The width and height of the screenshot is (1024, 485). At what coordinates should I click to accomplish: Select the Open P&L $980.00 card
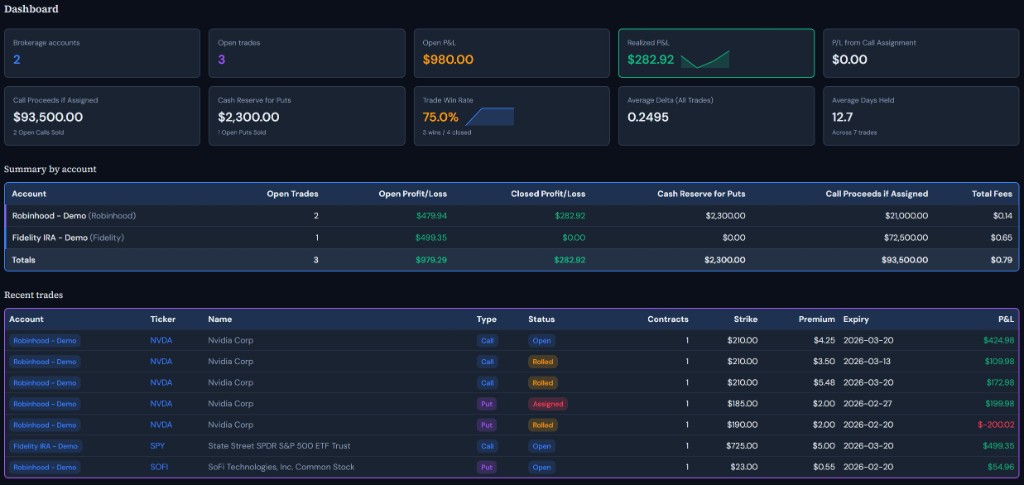pyautogui.click(x=512, y=53)
